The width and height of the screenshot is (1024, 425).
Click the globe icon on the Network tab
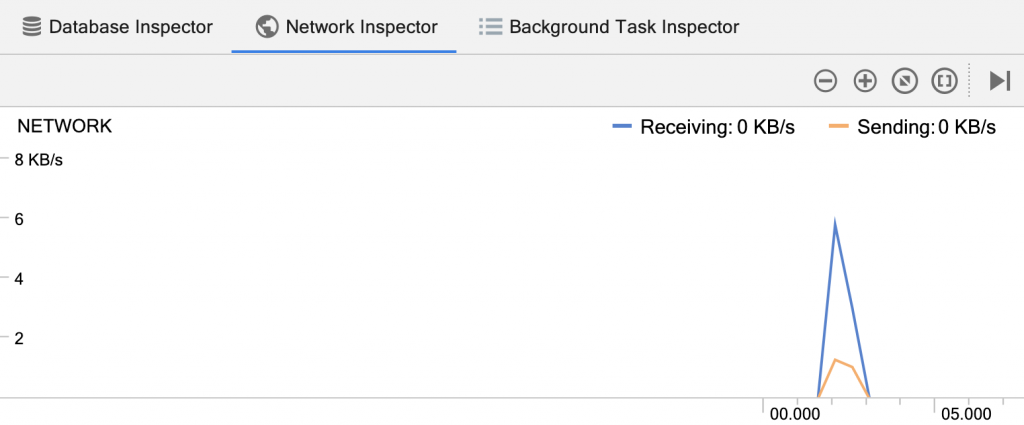tap(266, 27)
